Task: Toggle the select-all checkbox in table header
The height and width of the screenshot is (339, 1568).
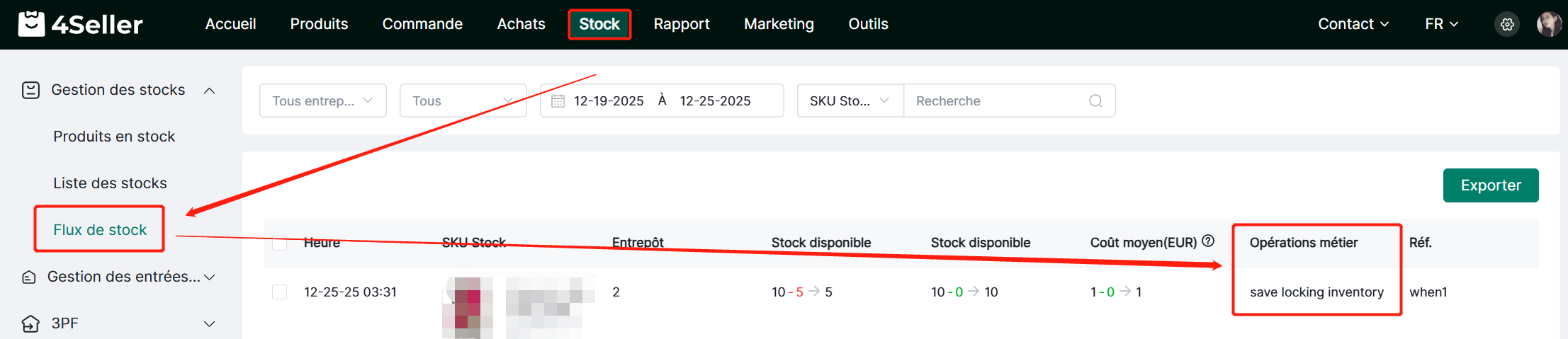Action: [x=280, y=243]
